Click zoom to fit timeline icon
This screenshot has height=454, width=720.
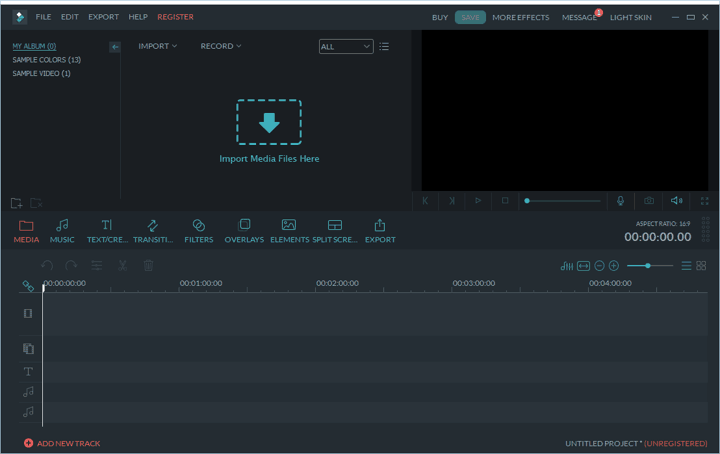click(x=583, y=266)
